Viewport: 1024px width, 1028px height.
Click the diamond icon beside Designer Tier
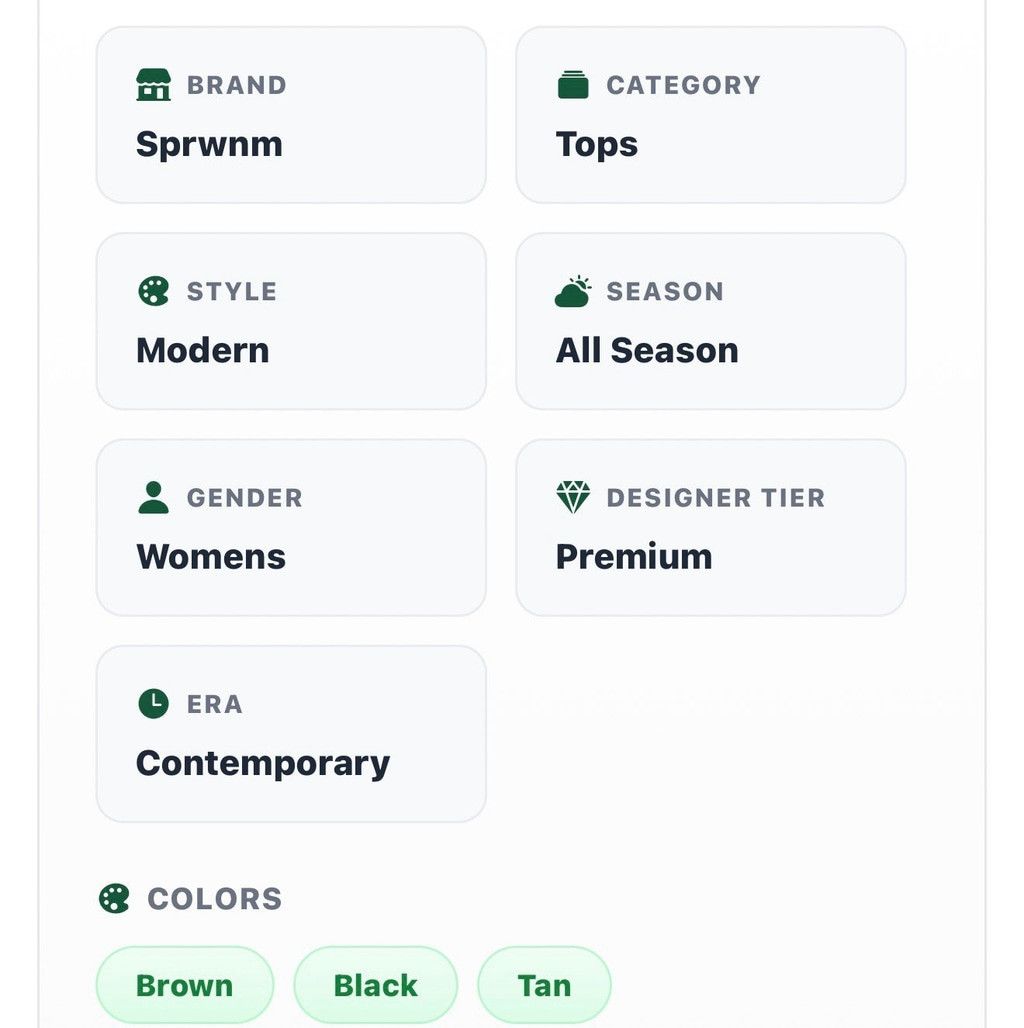573,498
